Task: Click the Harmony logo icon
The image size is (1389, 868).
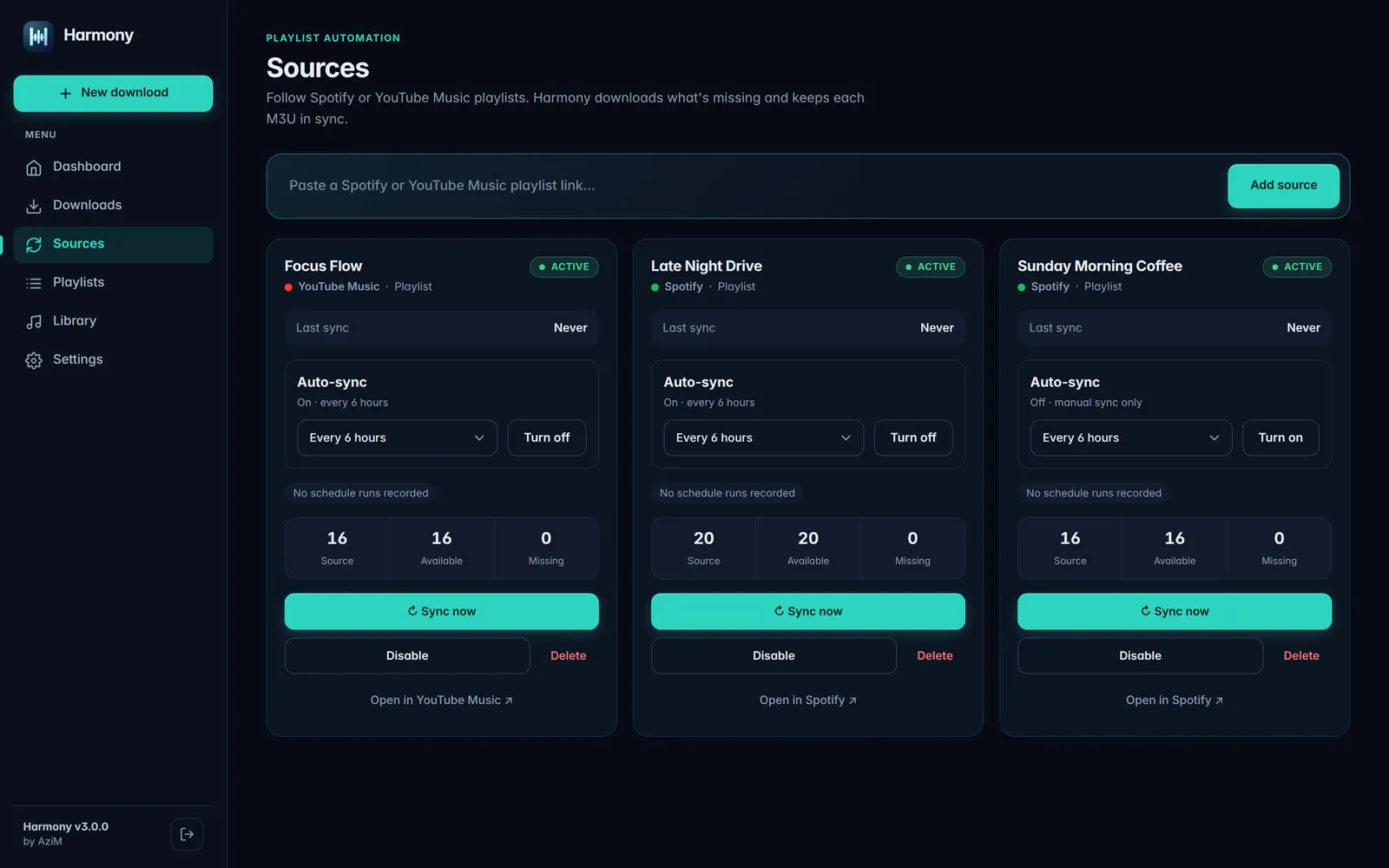Action: tap(38, 36)
